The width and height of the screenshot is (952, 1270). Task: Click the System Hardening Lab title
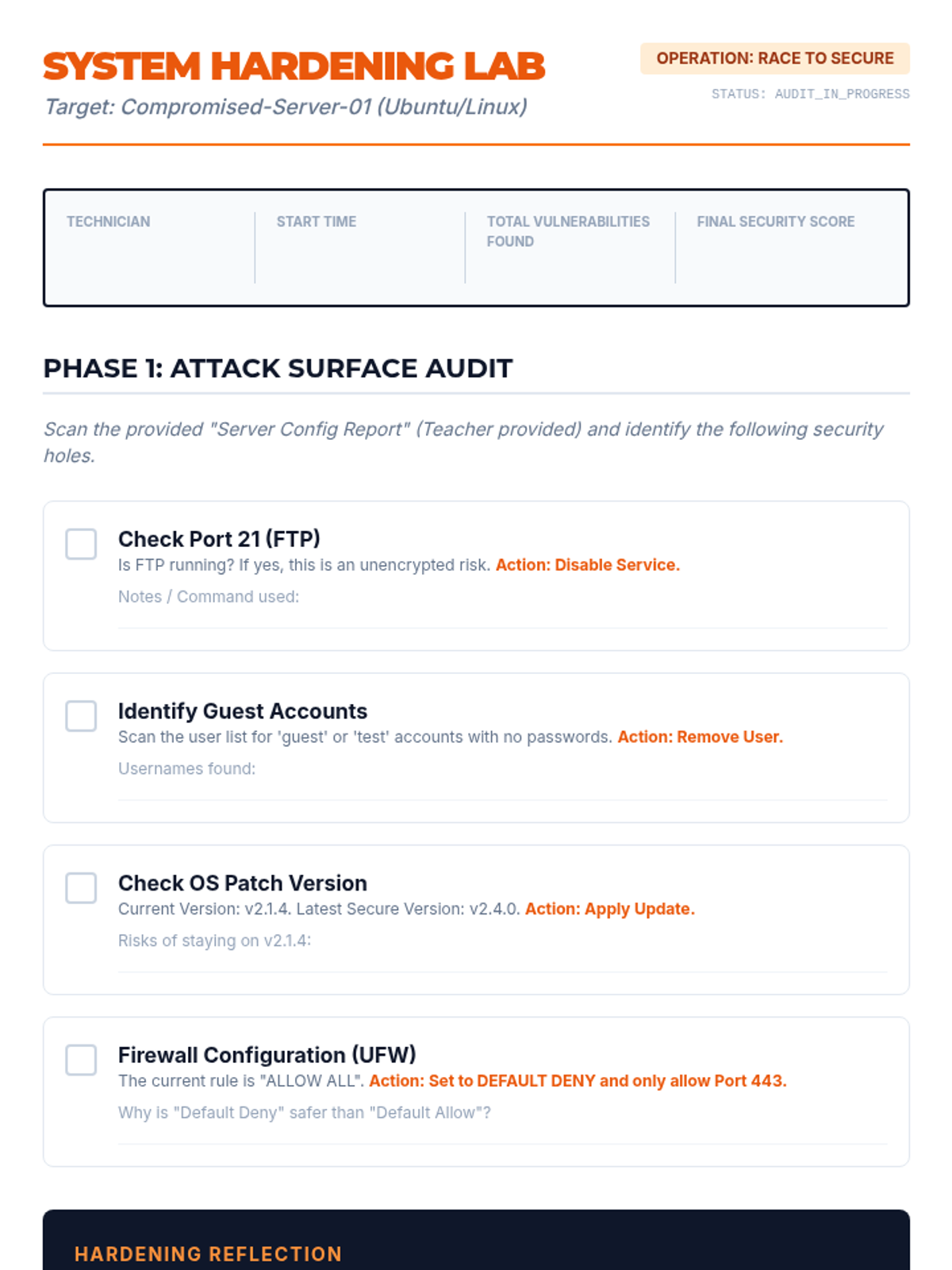coord(294,67)
